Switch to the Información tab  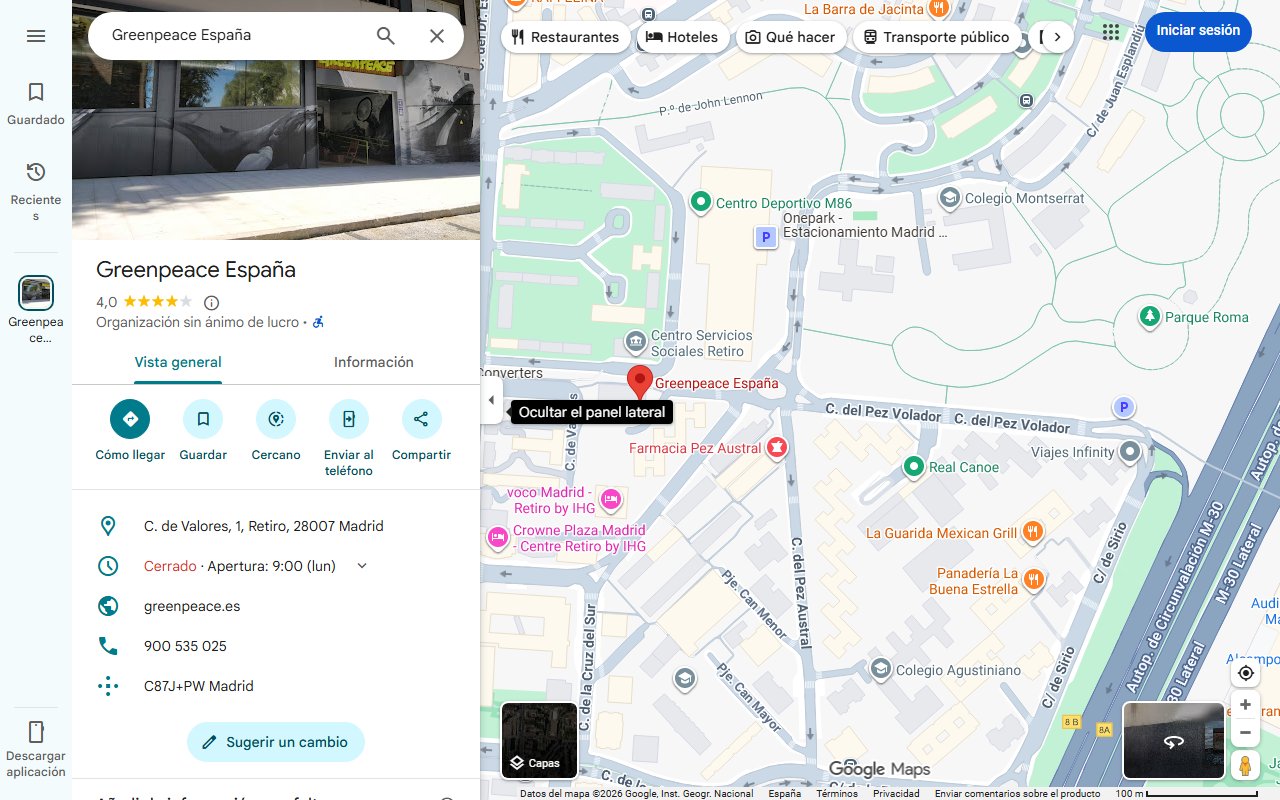(x=374, y=362)
